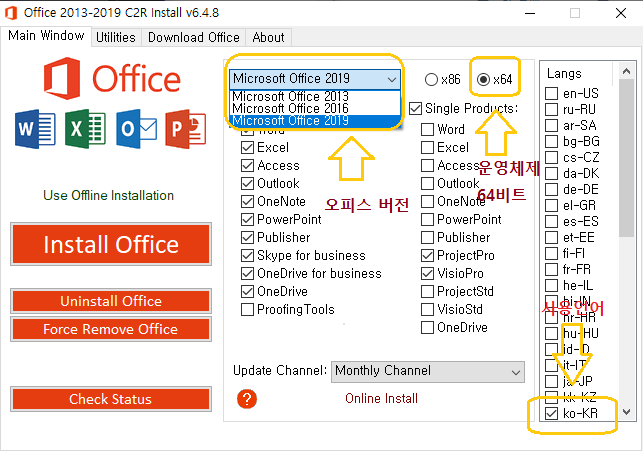Click the Check Status button
The width and height of the screenshot is (643, 451).
(111, 399)
